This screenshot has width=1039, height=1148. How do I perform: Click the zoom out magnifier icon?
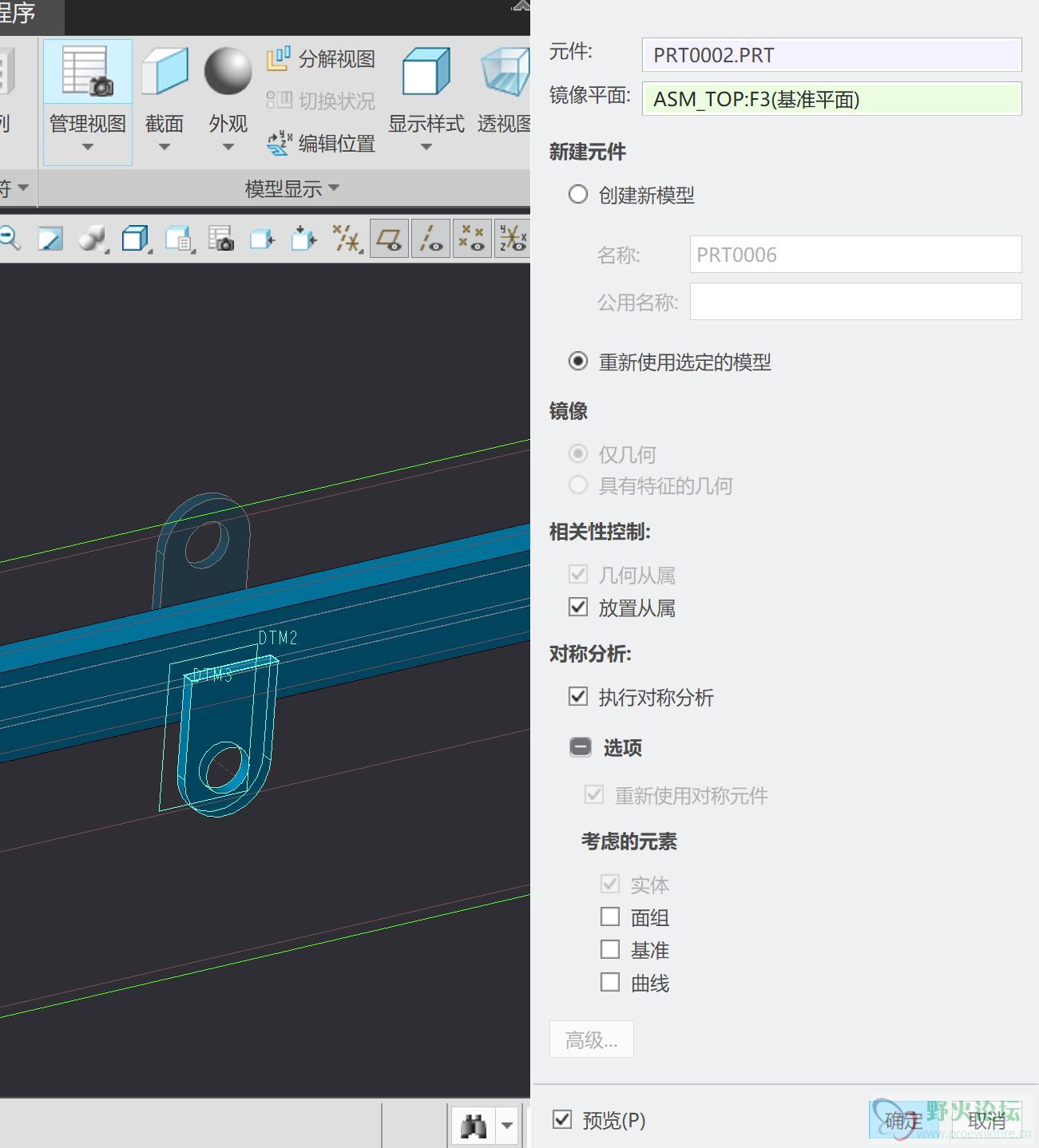point(10,238)
